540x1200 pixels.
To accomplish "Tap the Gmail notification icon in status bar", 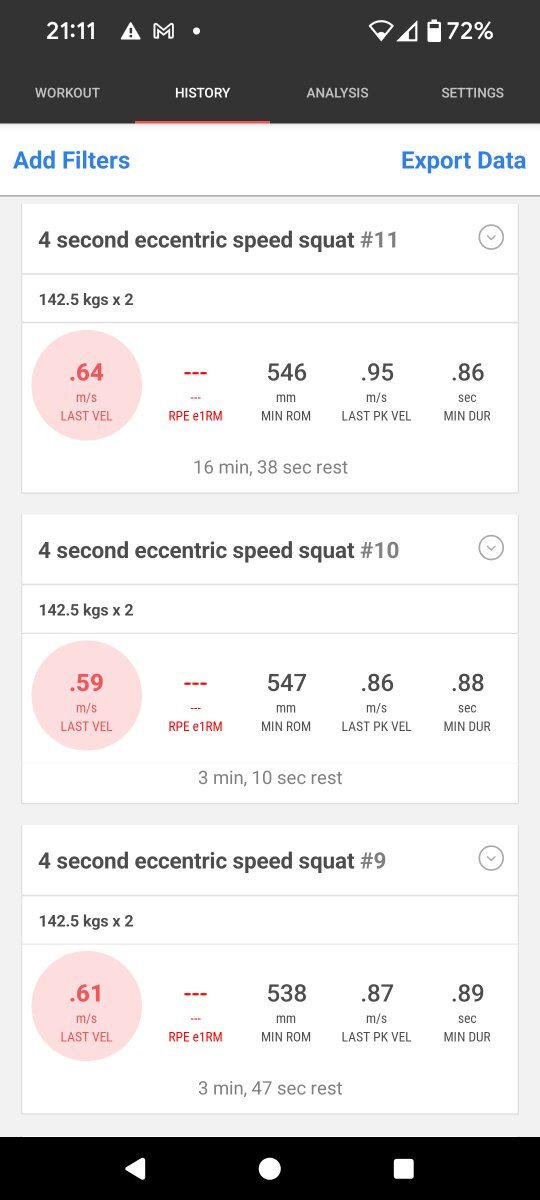I will [163, 32].
